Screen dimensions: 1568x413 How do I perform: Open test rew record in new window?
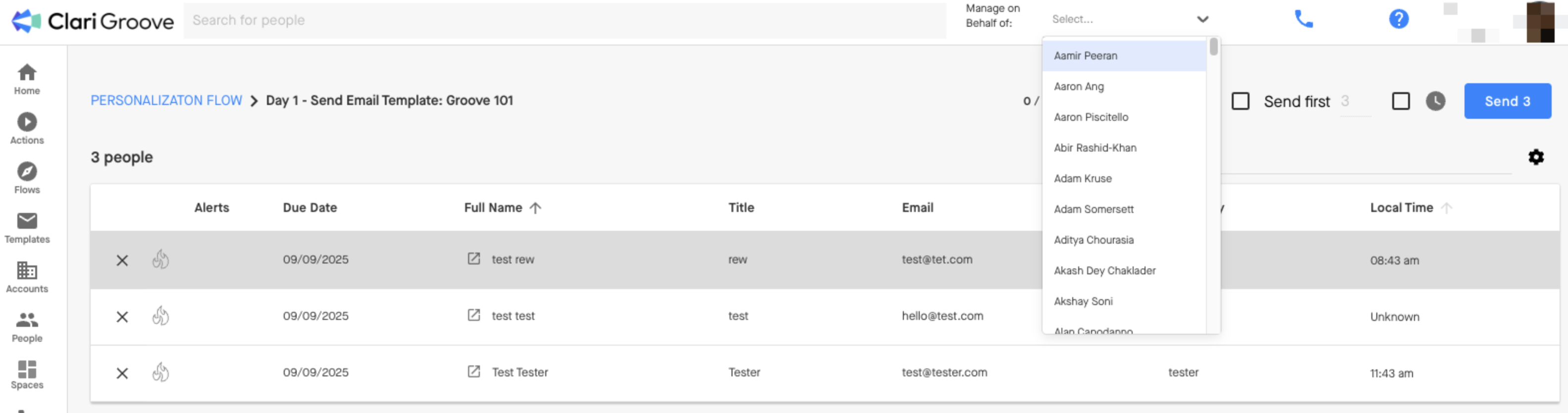click(x=473, y=258)
